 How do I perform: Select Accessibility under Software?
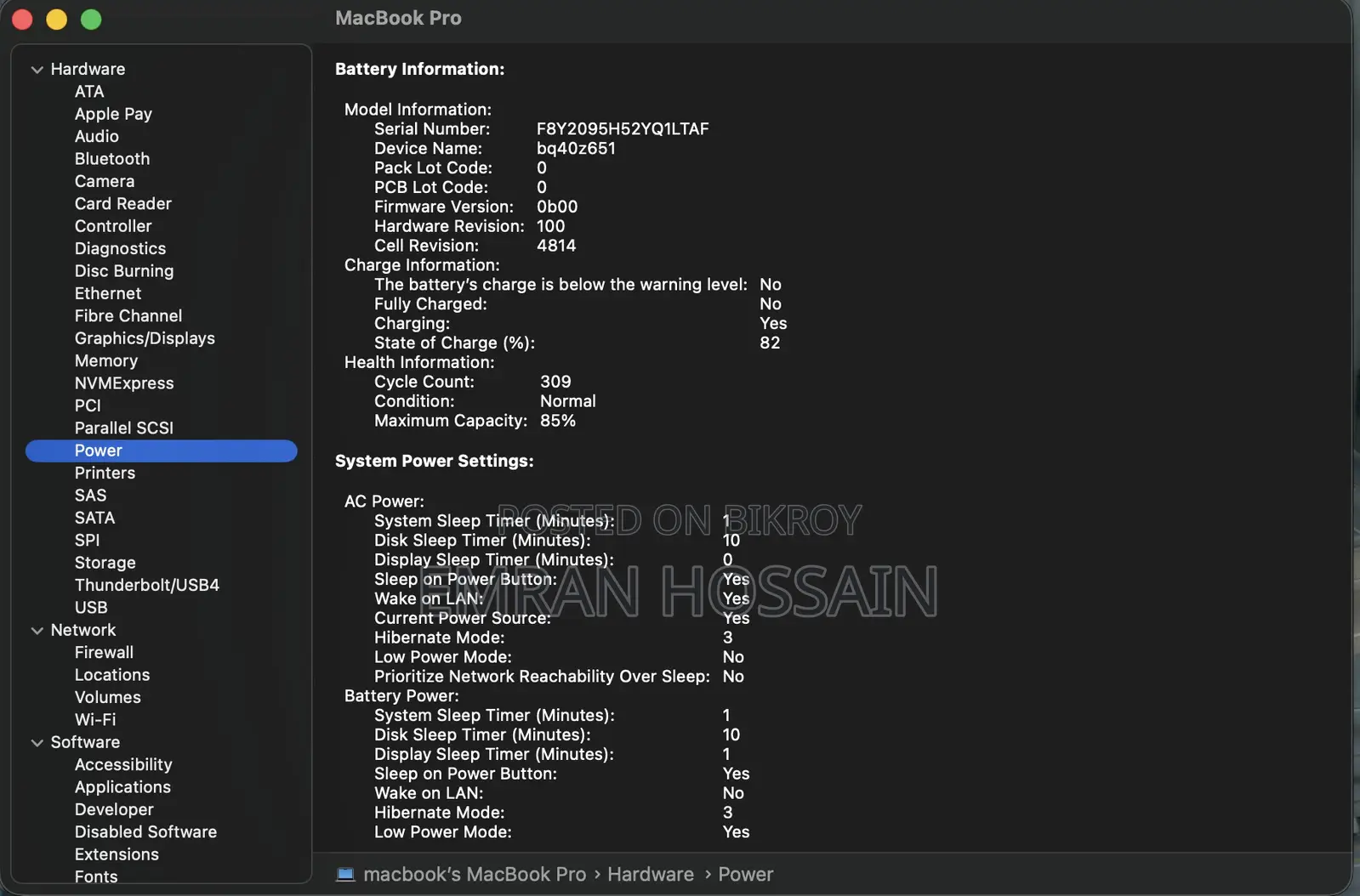[123, 765]
